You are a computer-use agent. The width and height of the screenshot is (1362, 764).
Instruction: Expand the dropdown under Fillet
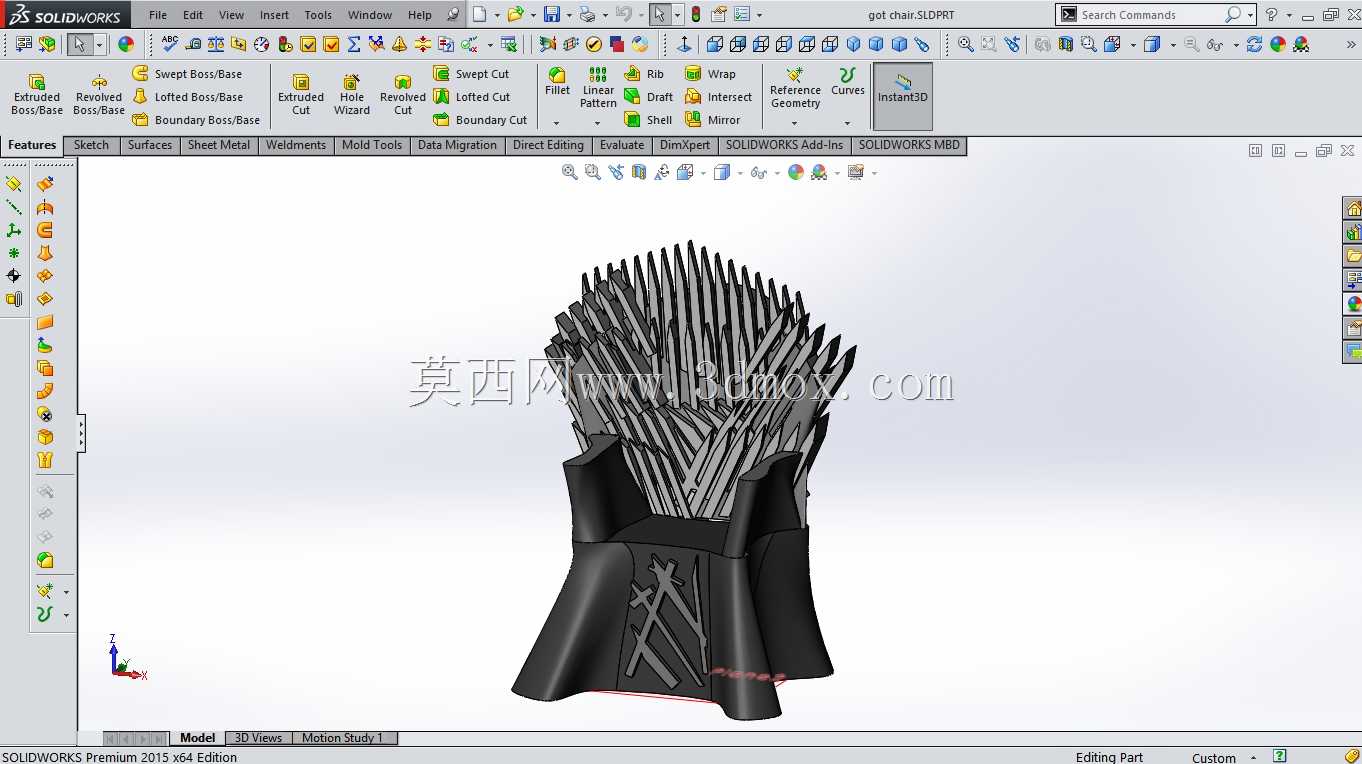pos(556,123)
